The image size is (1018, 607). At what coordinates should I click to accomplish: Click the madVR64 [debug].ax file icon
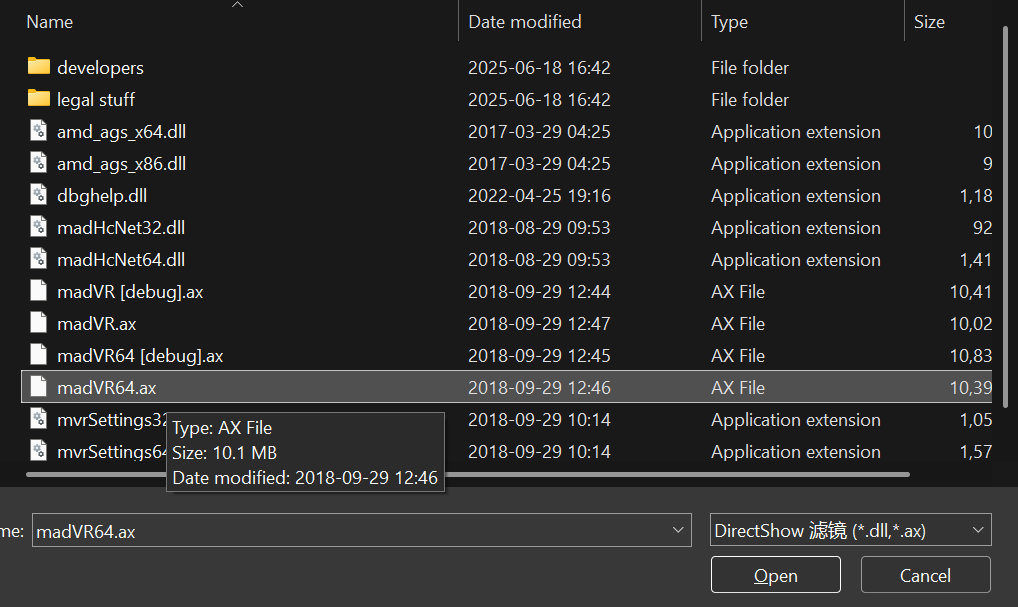(x=39, y=354)
